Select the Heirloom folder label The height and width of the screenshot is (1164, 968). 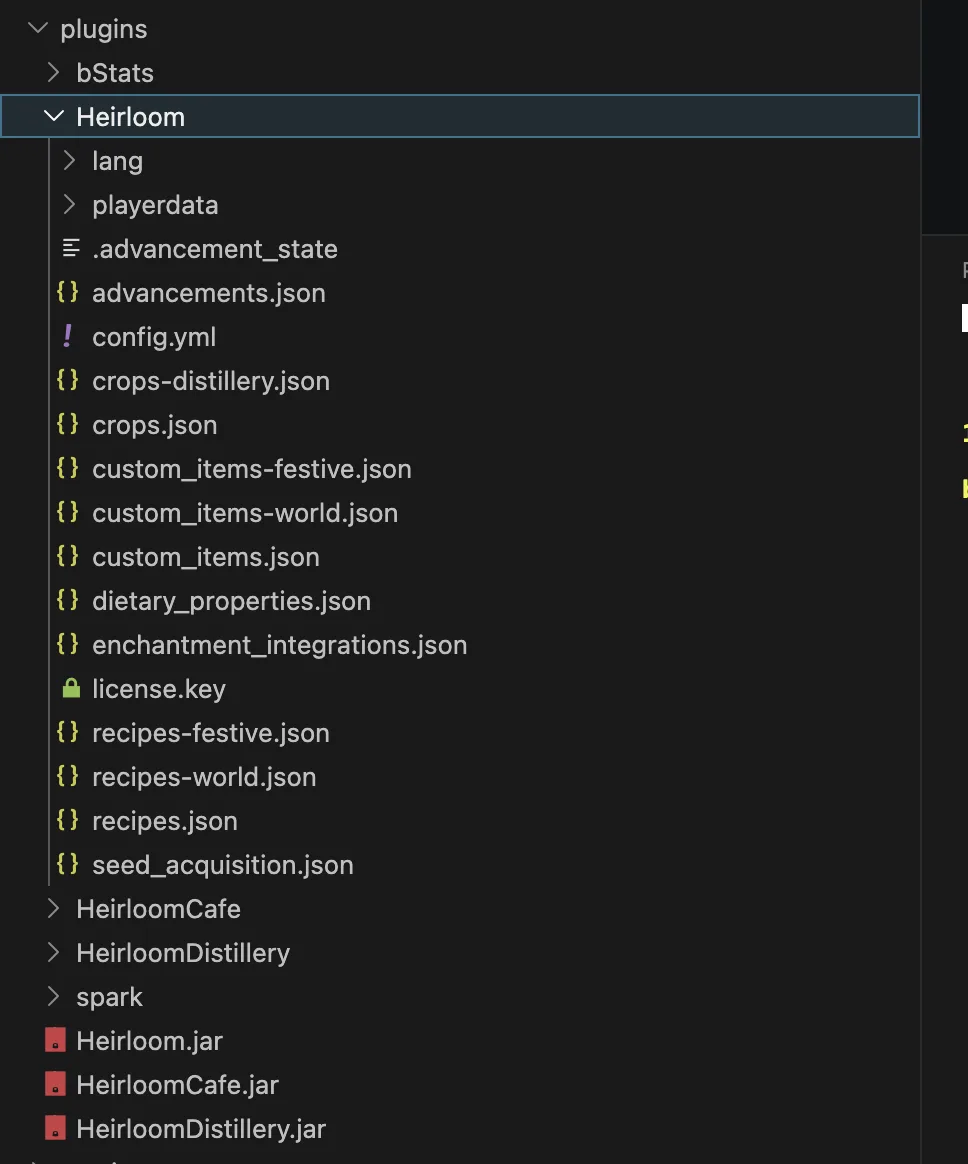coord(131,117)
